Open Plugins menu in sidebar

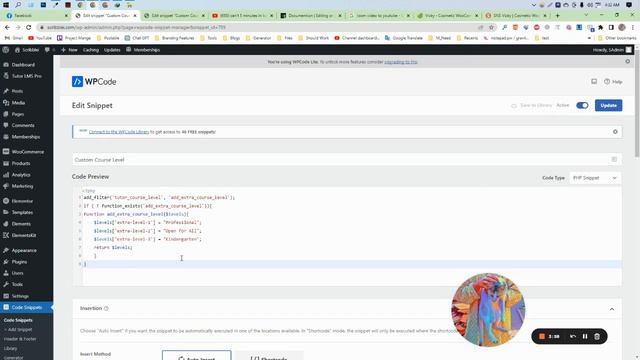pos(19,262)
